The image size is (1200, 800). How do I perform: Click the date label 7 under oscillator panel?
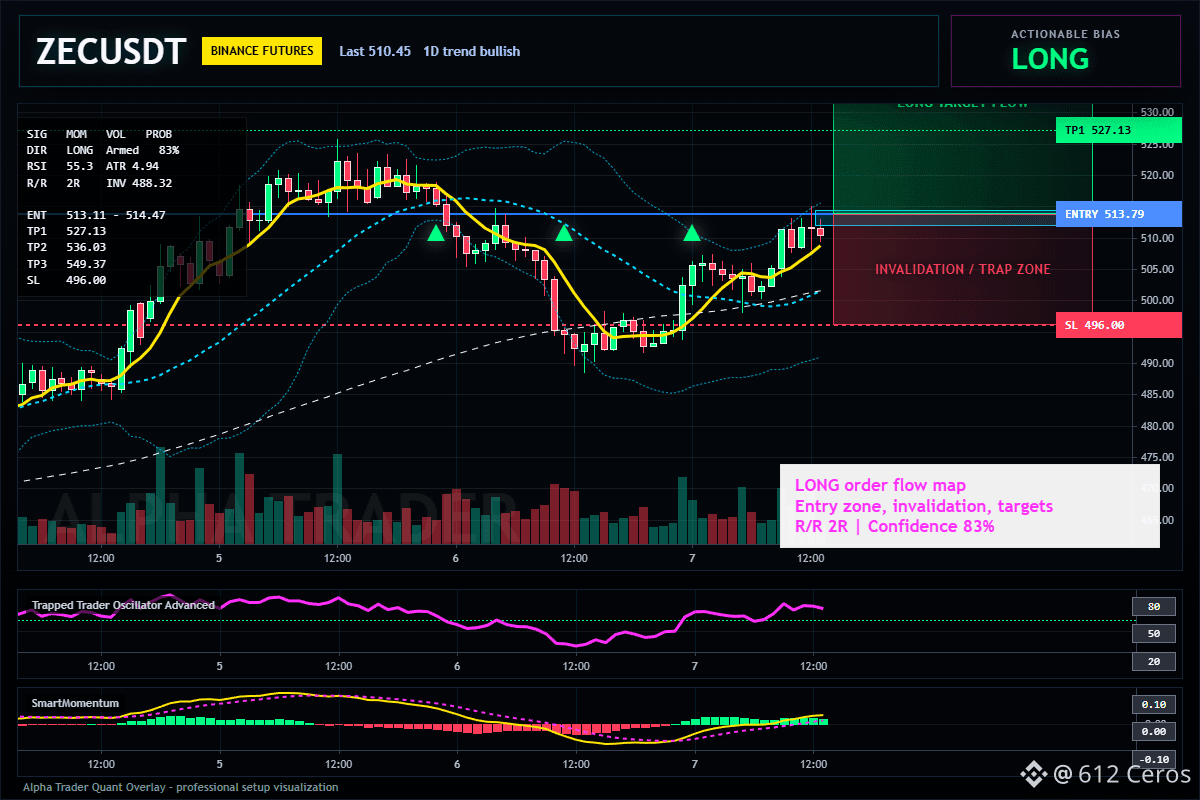pyautogui.click(x=694, y=665)
